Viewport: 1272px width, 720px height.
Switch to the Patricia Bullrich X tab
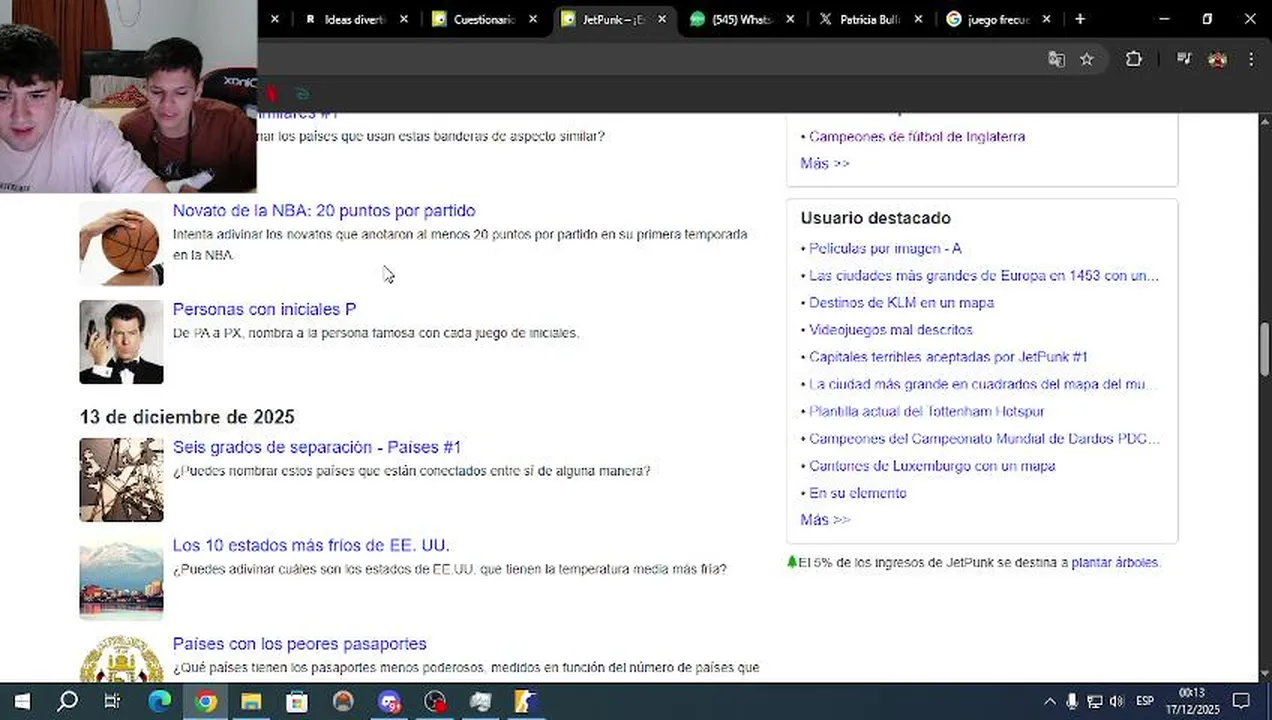[x=870, y=19]
